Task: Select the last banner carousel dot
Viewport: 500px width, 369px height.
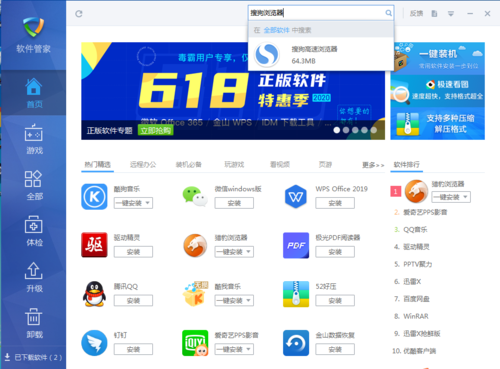Action: coord(374,130)
